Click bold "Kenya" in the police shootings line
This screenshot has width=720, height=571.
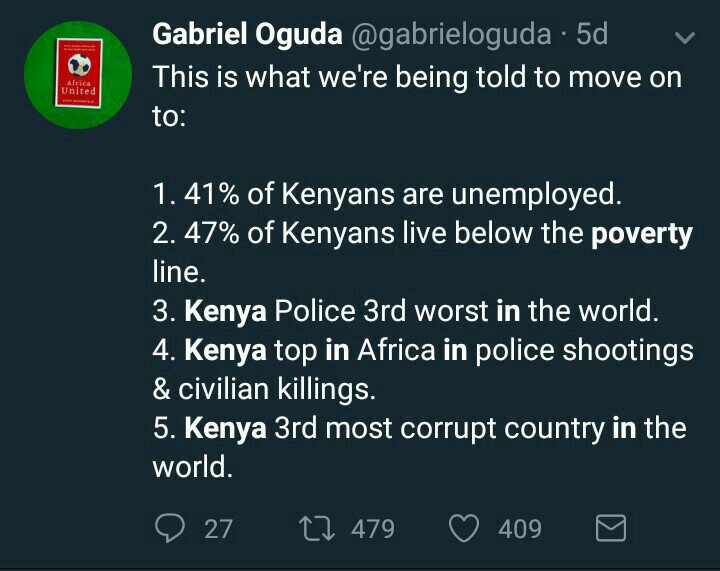tap(225, 350)
